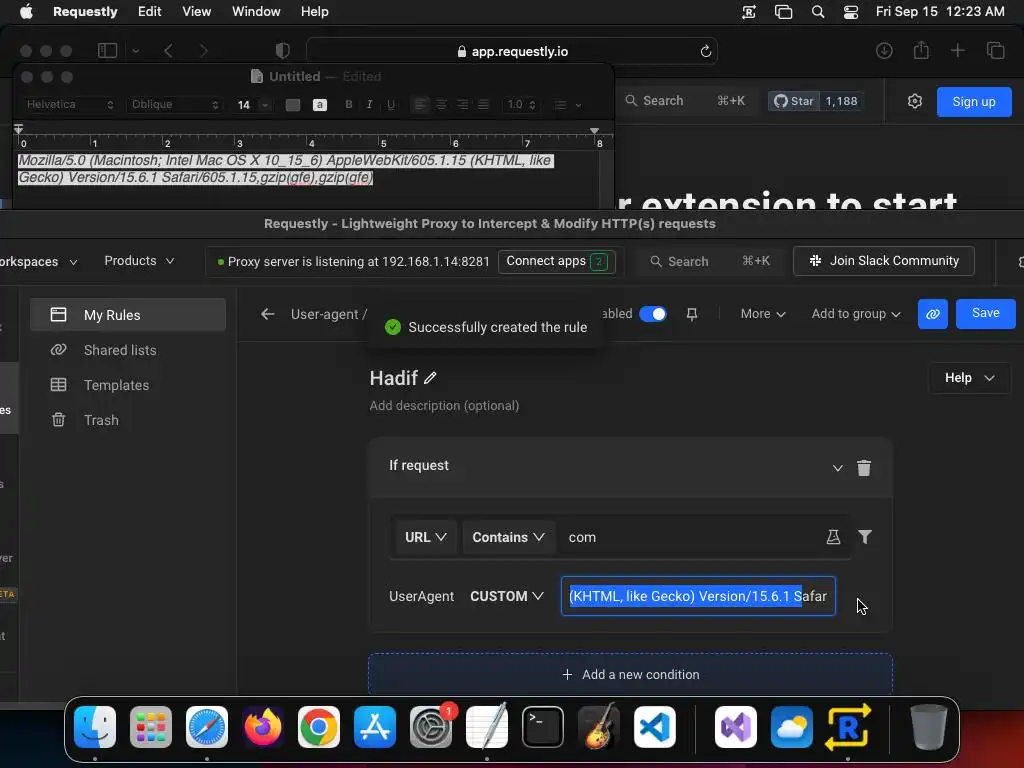The width and height of the screenshot is (1024, 768).
Task: Open Launchpad from the dock
Action: (x=151, y=726)
